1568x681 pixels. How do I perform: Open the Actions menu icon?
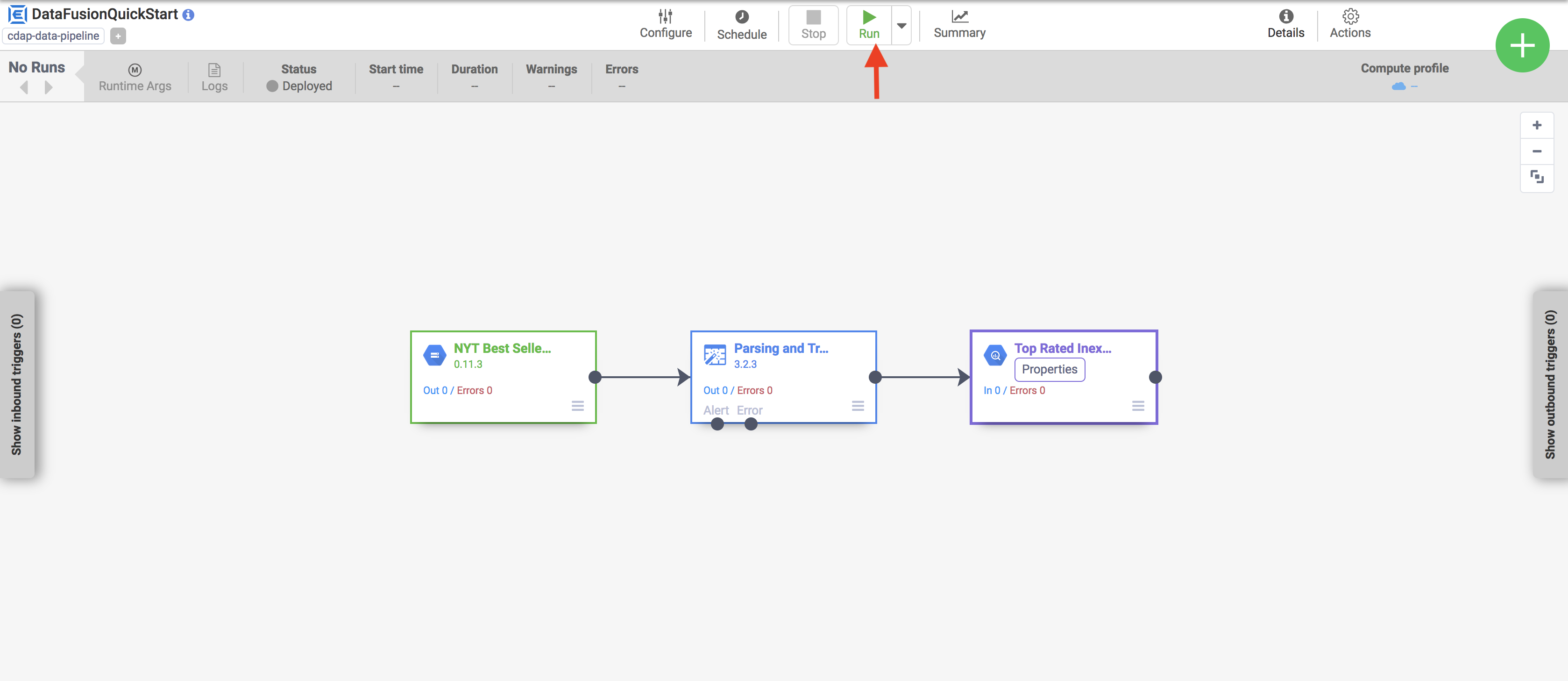click(1351, 16)
